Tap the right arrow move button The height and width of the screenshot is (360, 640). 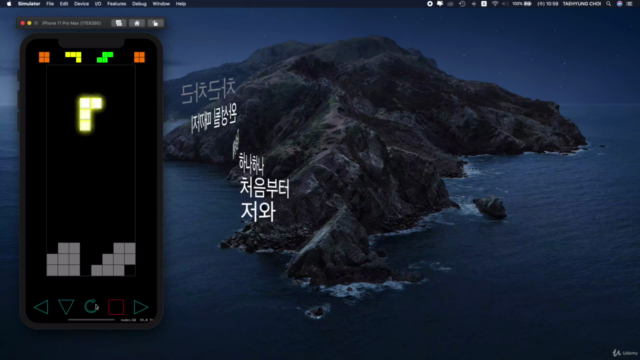tap(141, 307)
